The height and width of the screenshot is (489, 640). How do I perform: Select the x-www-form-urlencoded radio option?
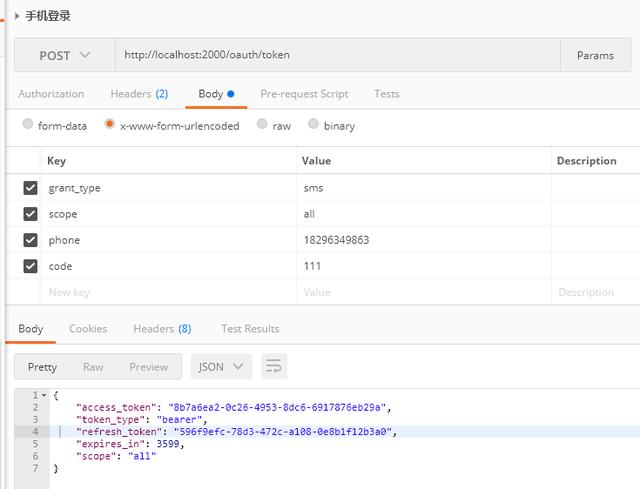(x=109, y=124)
